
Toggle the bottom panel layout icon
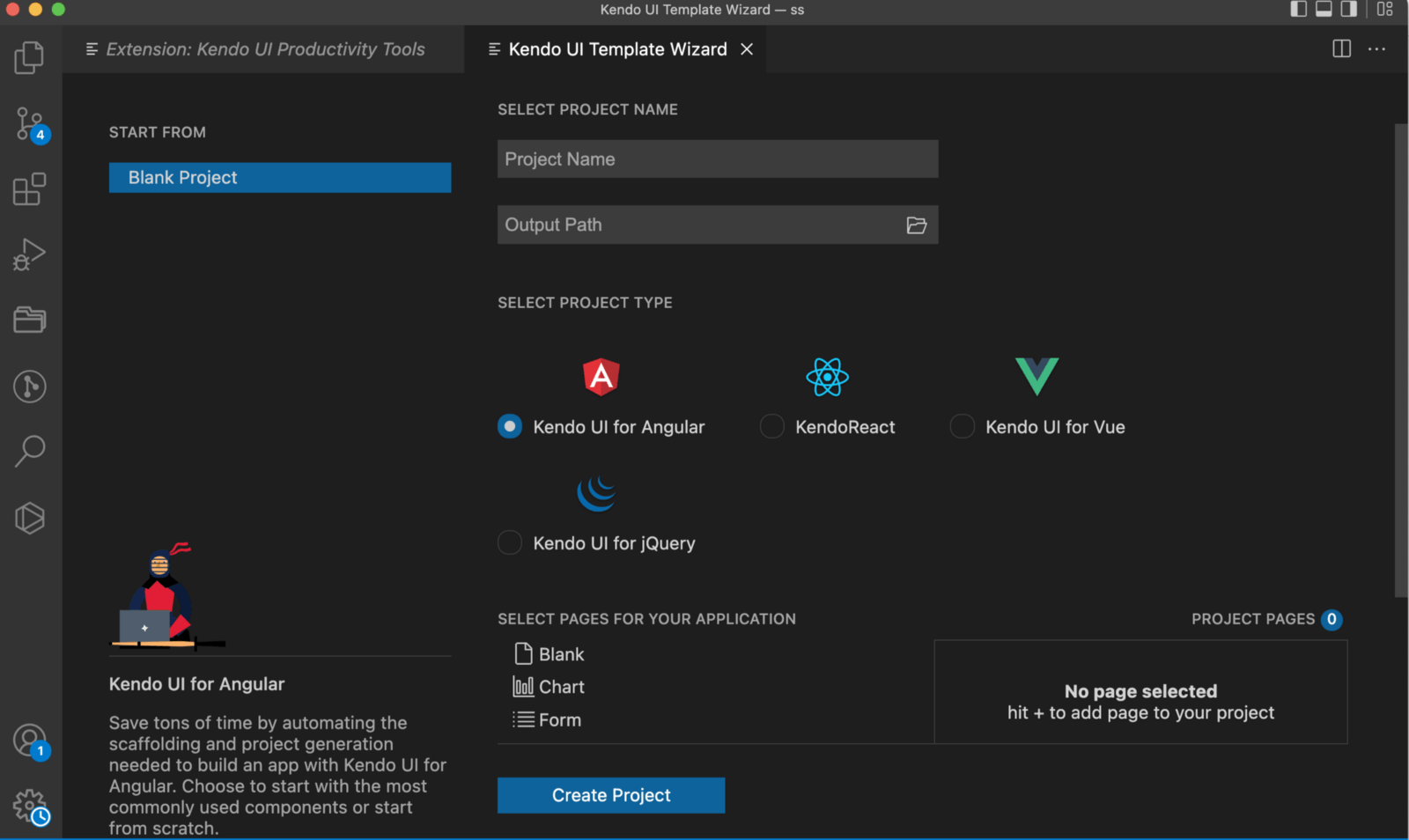[x=1324, y=10]
